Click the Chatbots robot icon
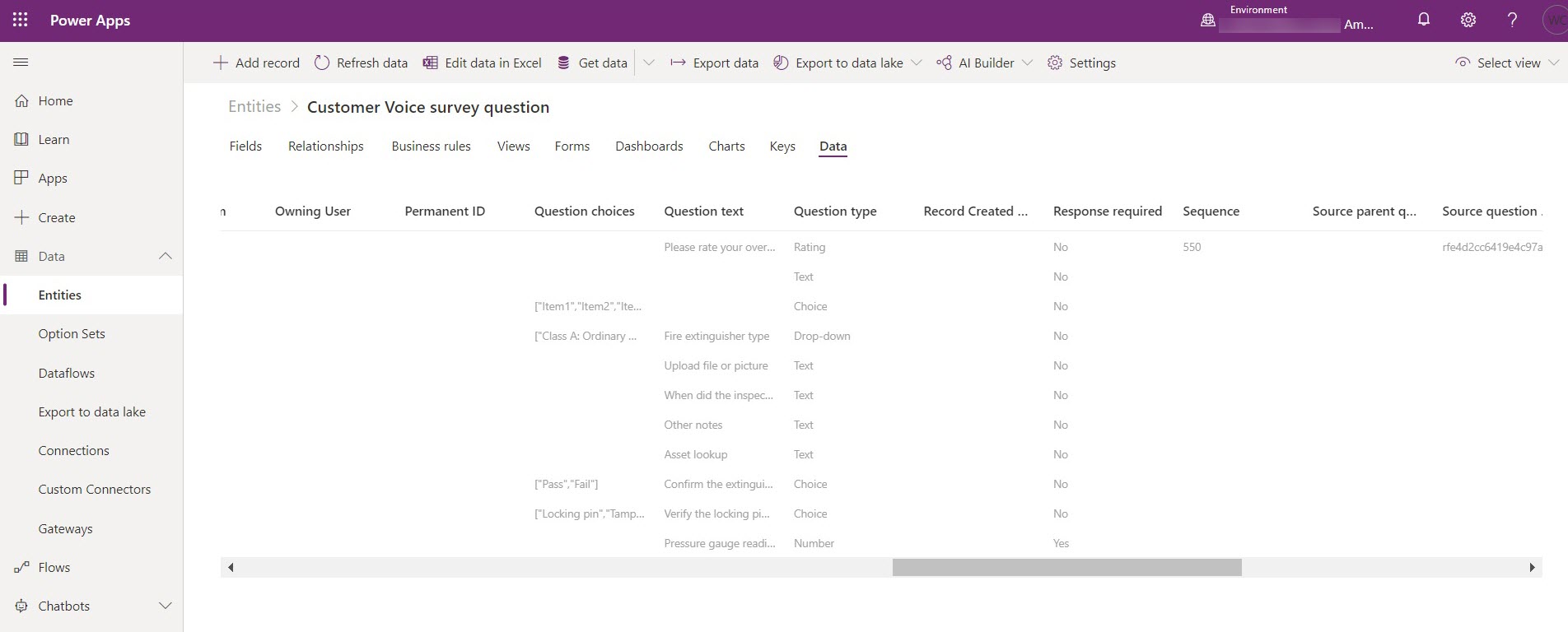The height and width of the screenshot is (632, 1568). point(22,606)
